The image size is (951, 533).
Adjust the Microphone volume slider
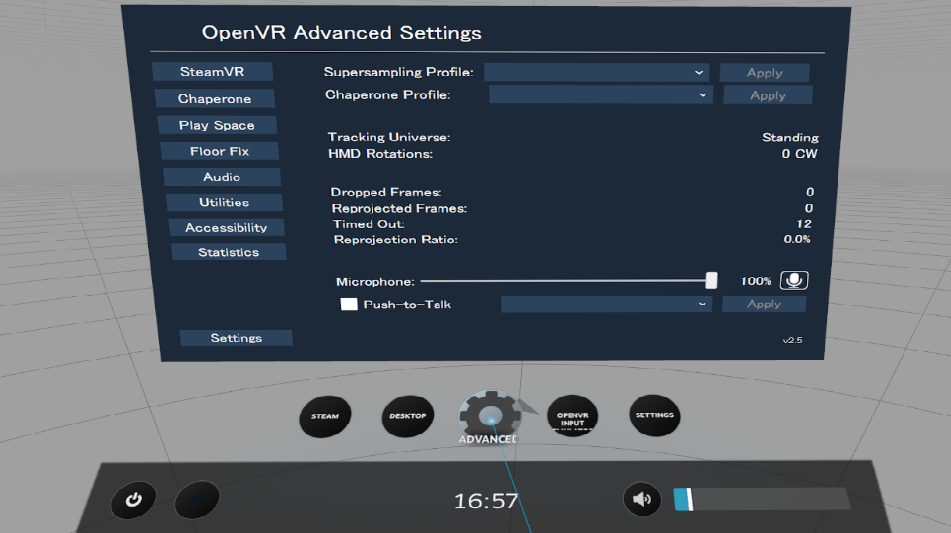pyautogui.click(x=569, y=281)
